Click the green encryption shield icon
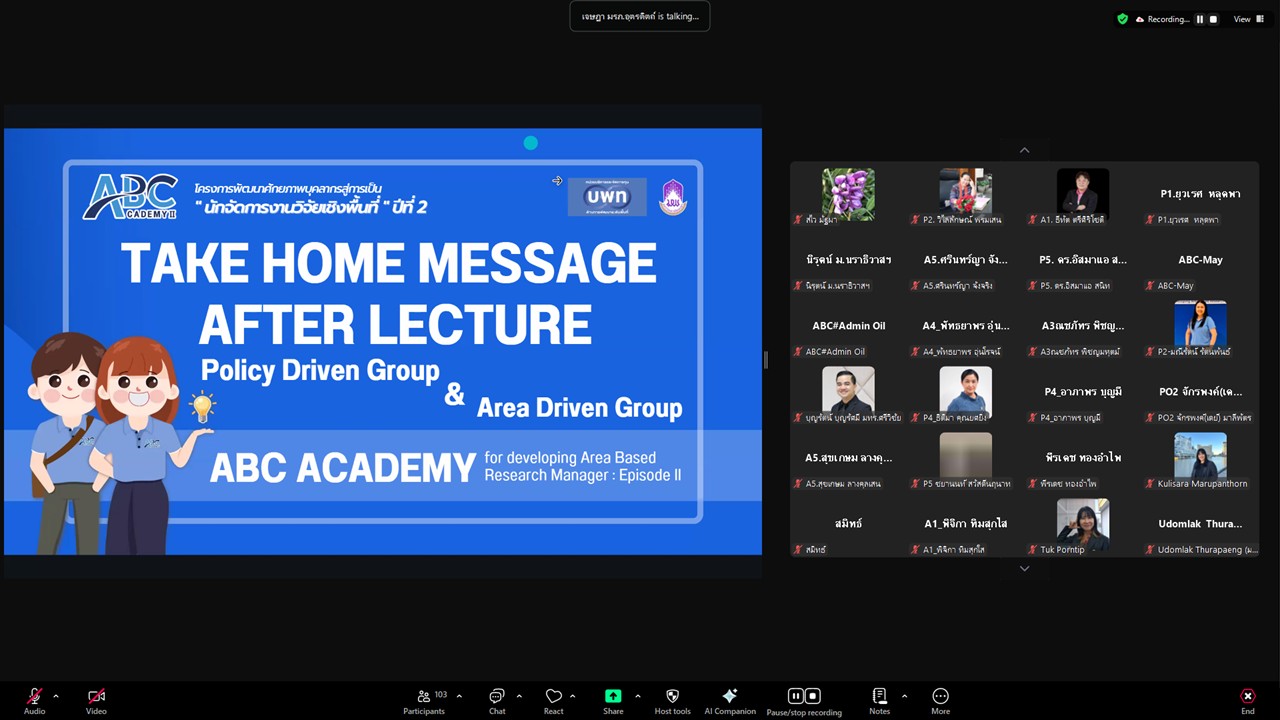 1122,19
